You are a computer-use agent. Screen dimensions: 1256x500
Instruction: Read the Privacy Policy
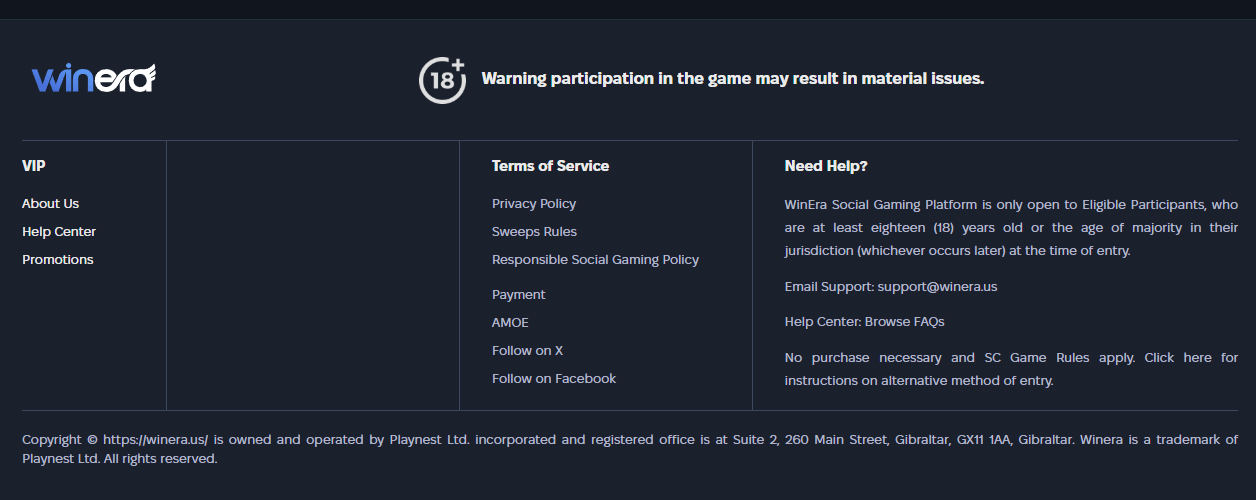(x=534, y=204)
